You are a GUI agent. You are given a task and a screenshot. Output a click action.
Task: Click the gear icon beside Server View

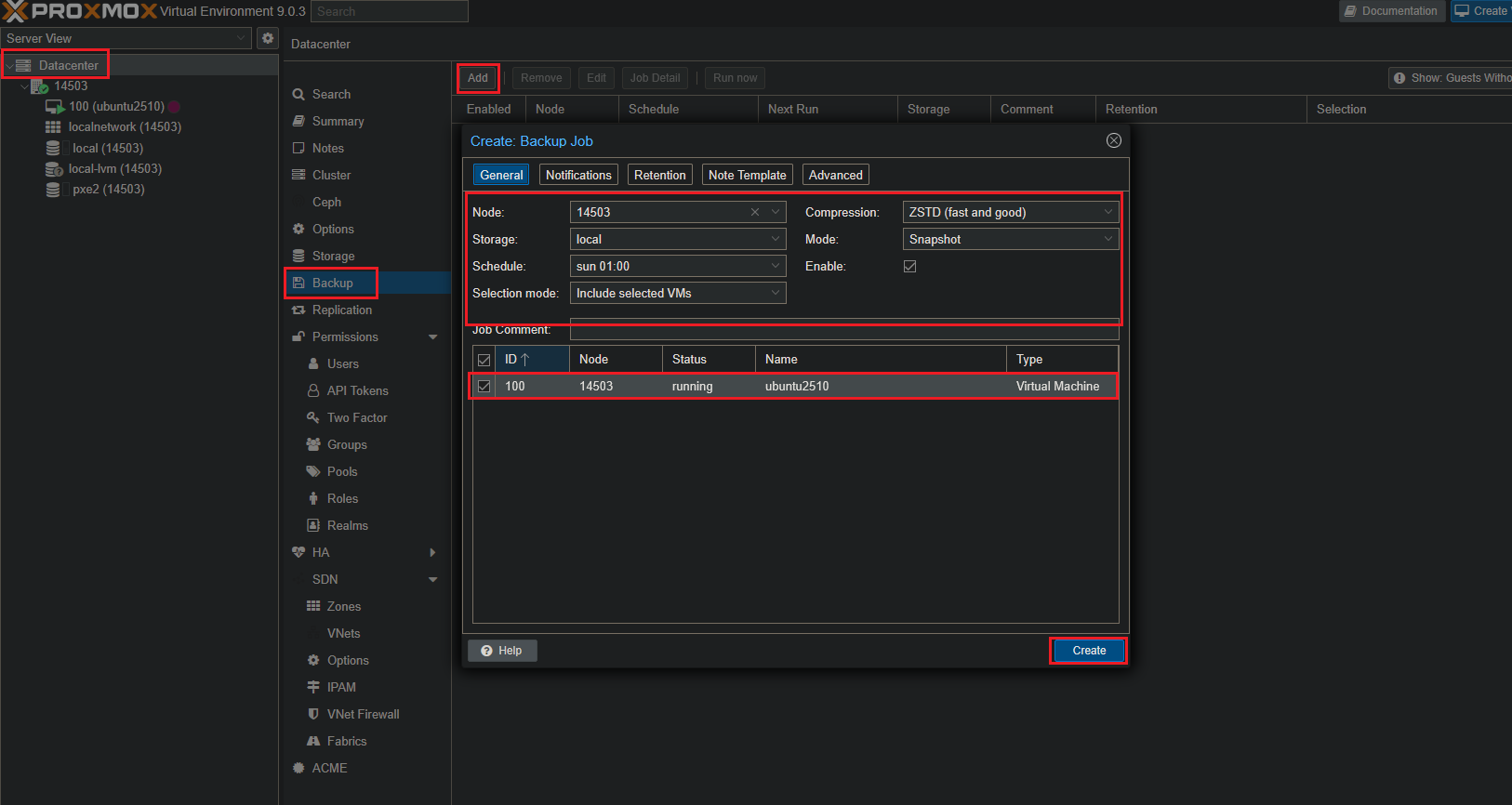coord(268,38)
